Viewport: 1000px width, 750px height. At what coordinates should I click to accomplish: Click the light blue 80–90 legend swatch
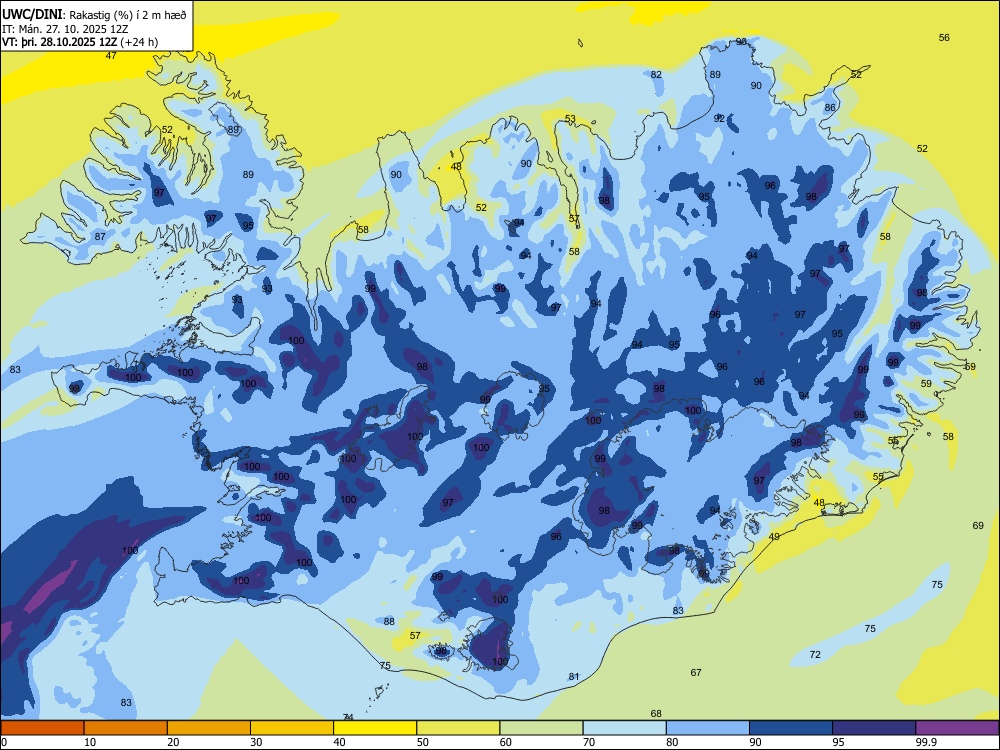[x=708, y=728]
